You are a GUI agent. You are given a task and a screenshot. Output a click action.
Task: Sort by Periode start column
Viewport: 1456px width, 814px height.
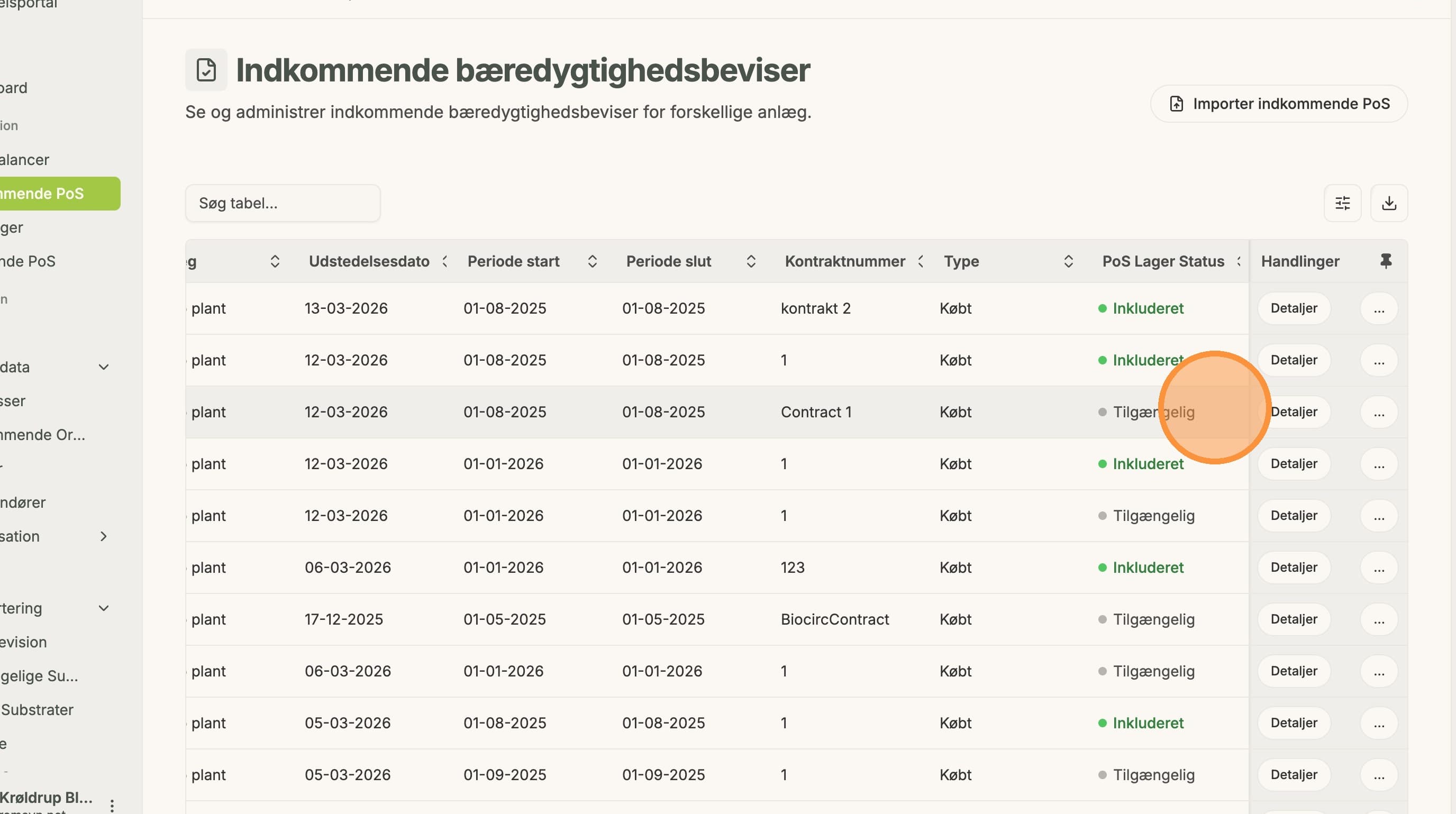[592, 261]
